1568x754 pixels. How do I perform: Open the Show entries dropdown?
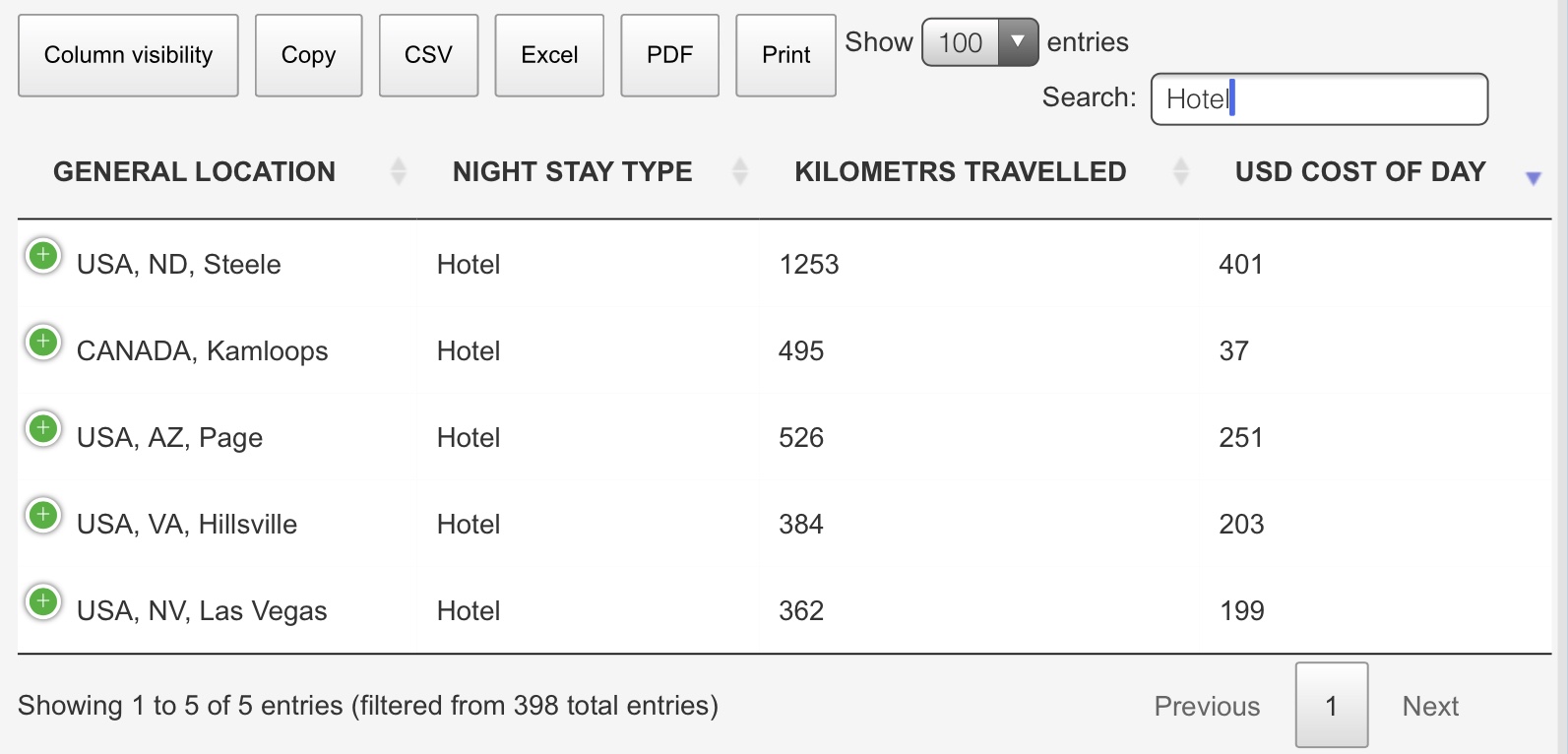click(x=979, y=42)
